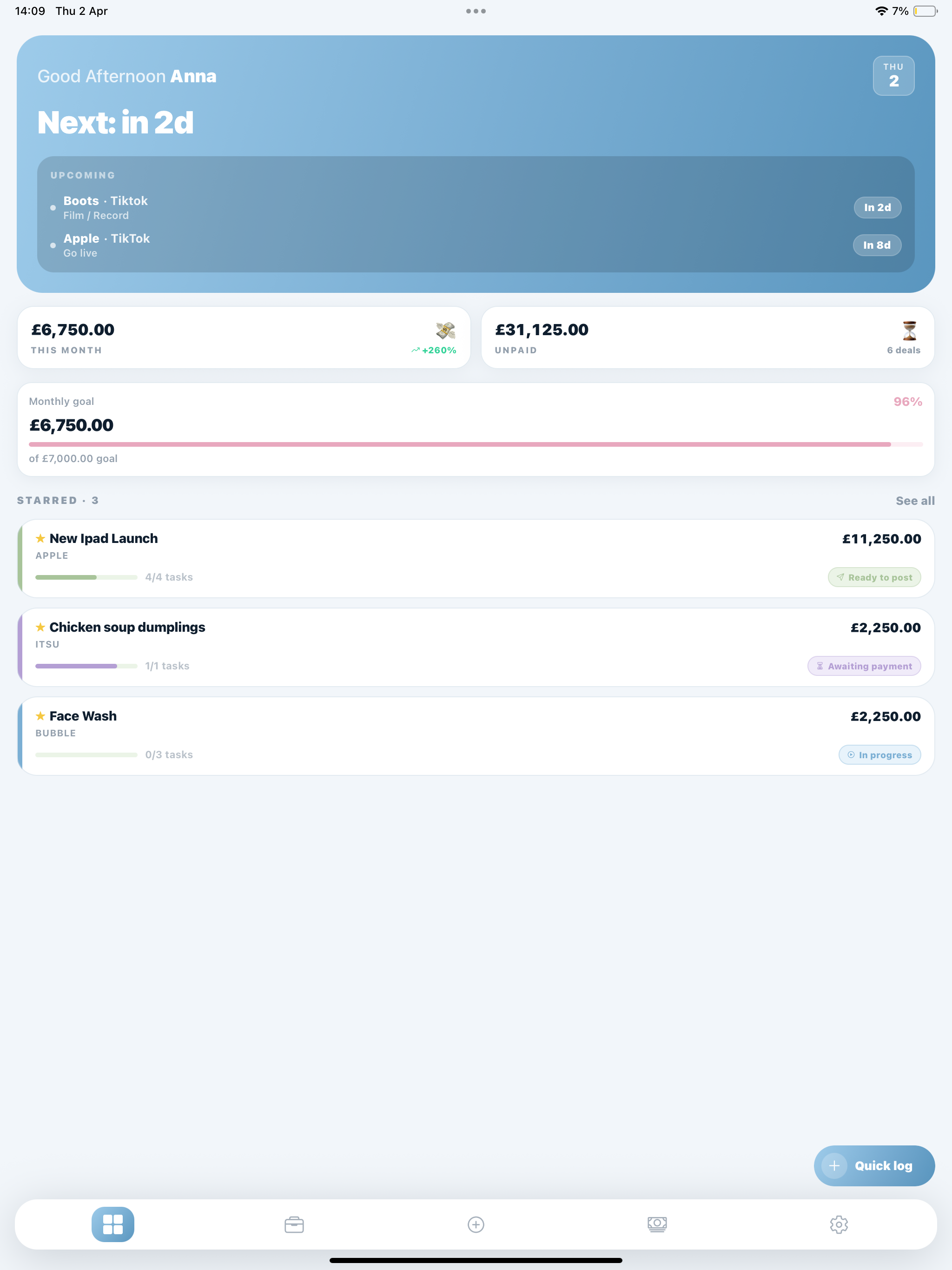Image resolution: width=952 pixels, height=1270 pixels.
Task: Click the Ready to post status badge
Action: [874, 577]
